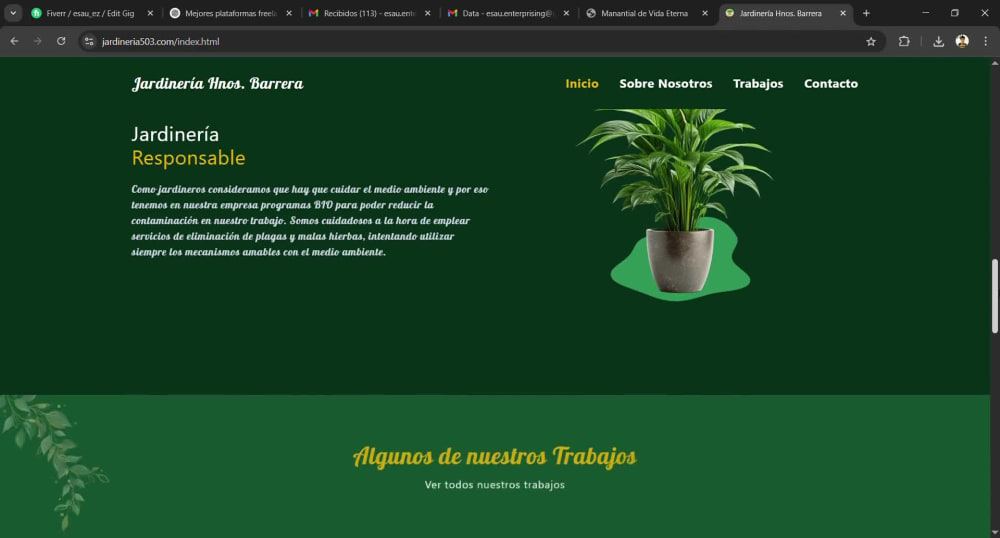Click the Jardinería Hnos. Barrera logo
1000x538 pixels.
tap(217, 84)
